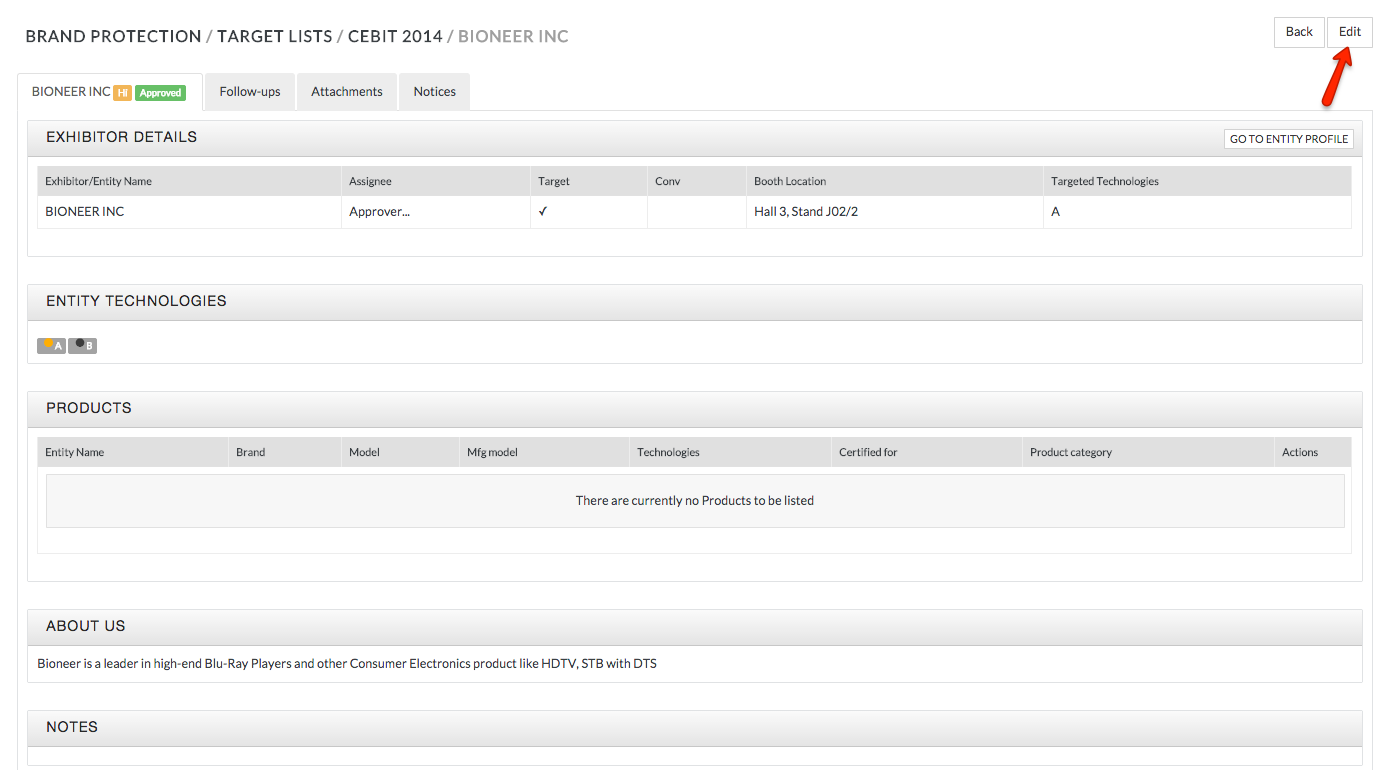1391x770 pixels.
Task: Click the Hall 3, Stand J02/2 location
Action: pyautogui.click(x=806, y=211)
